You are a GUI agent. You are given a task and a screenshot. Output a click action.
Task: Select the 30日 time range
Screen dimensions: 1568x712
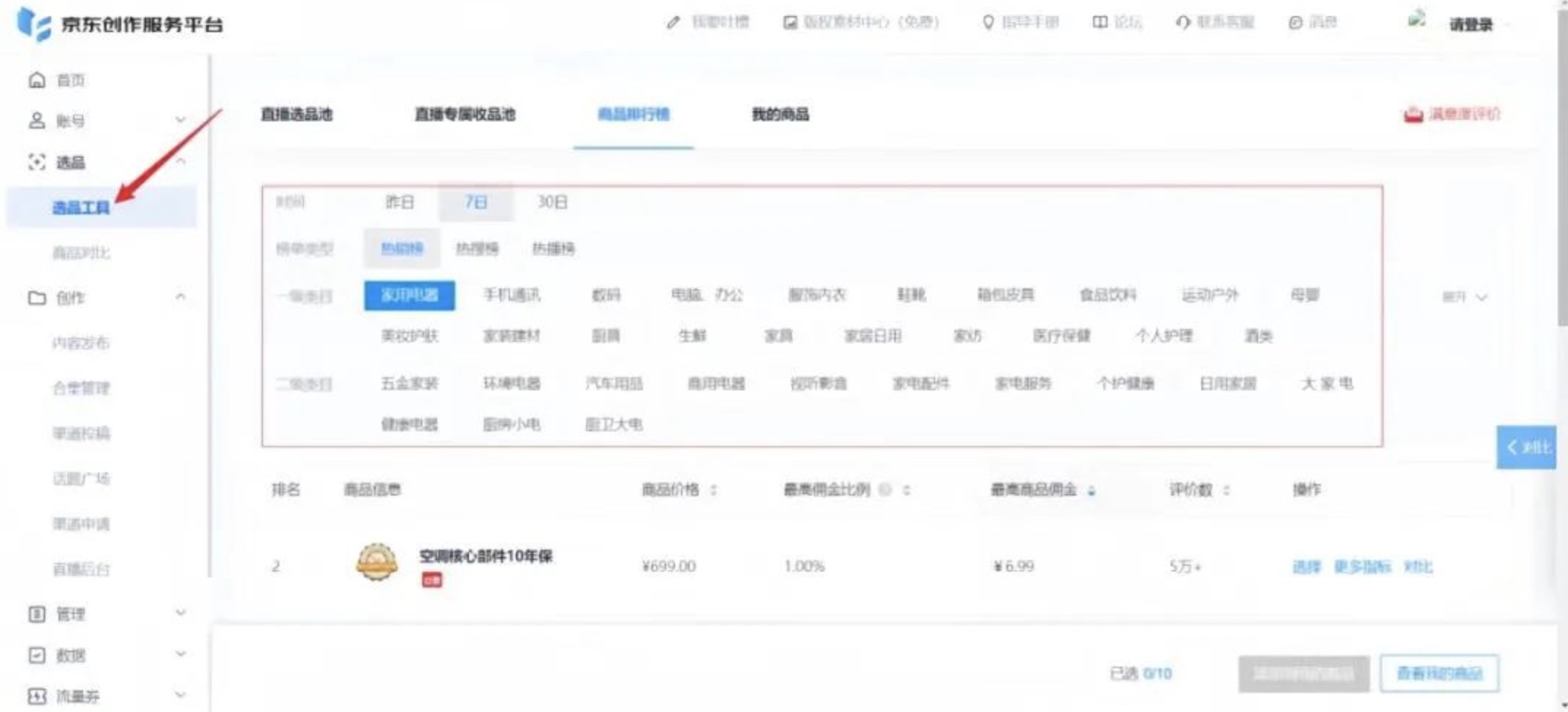(x=550, y=202)
